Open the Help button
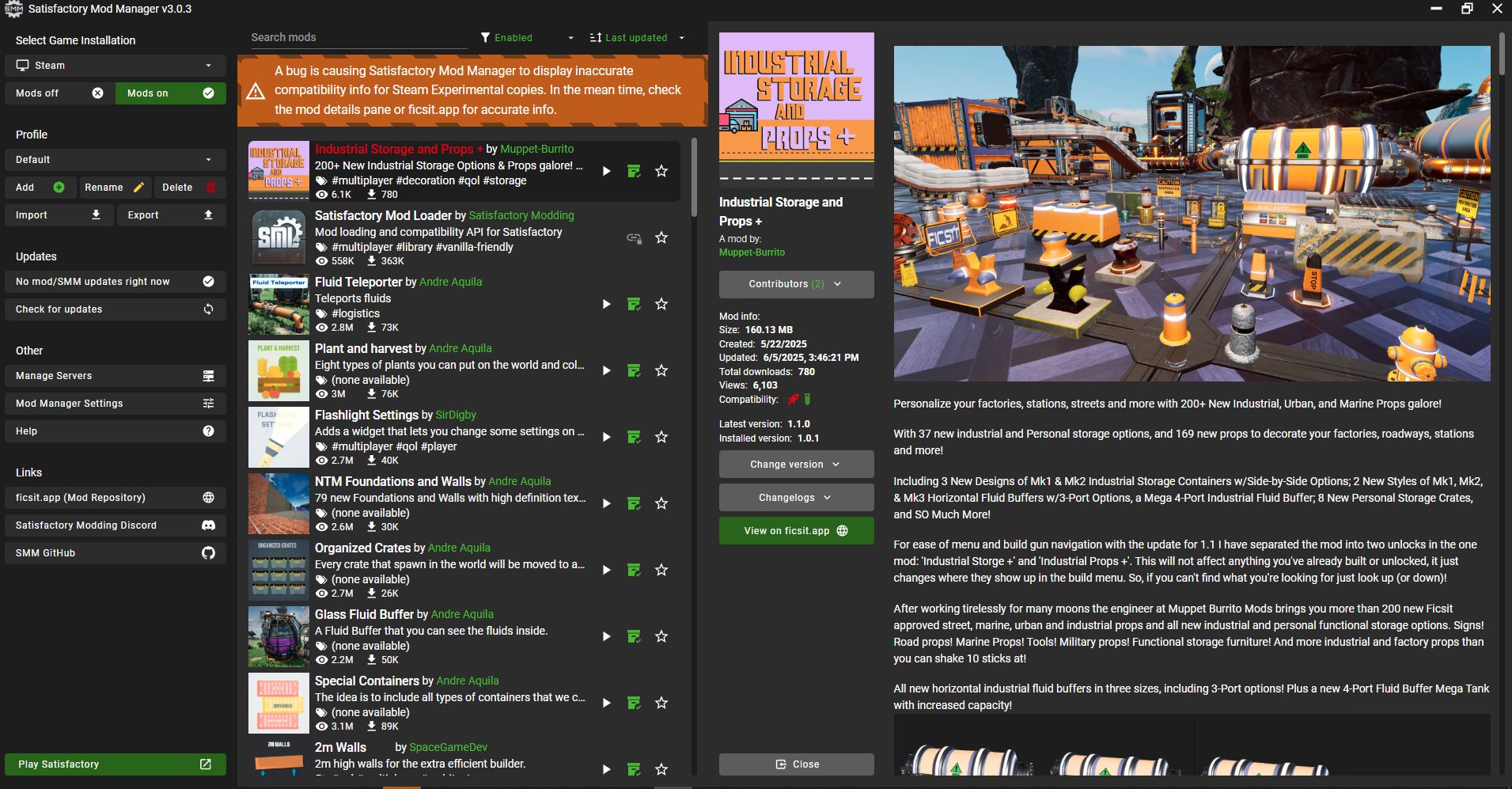Screen dimensions: 1512x789 (x=116, y=431)
